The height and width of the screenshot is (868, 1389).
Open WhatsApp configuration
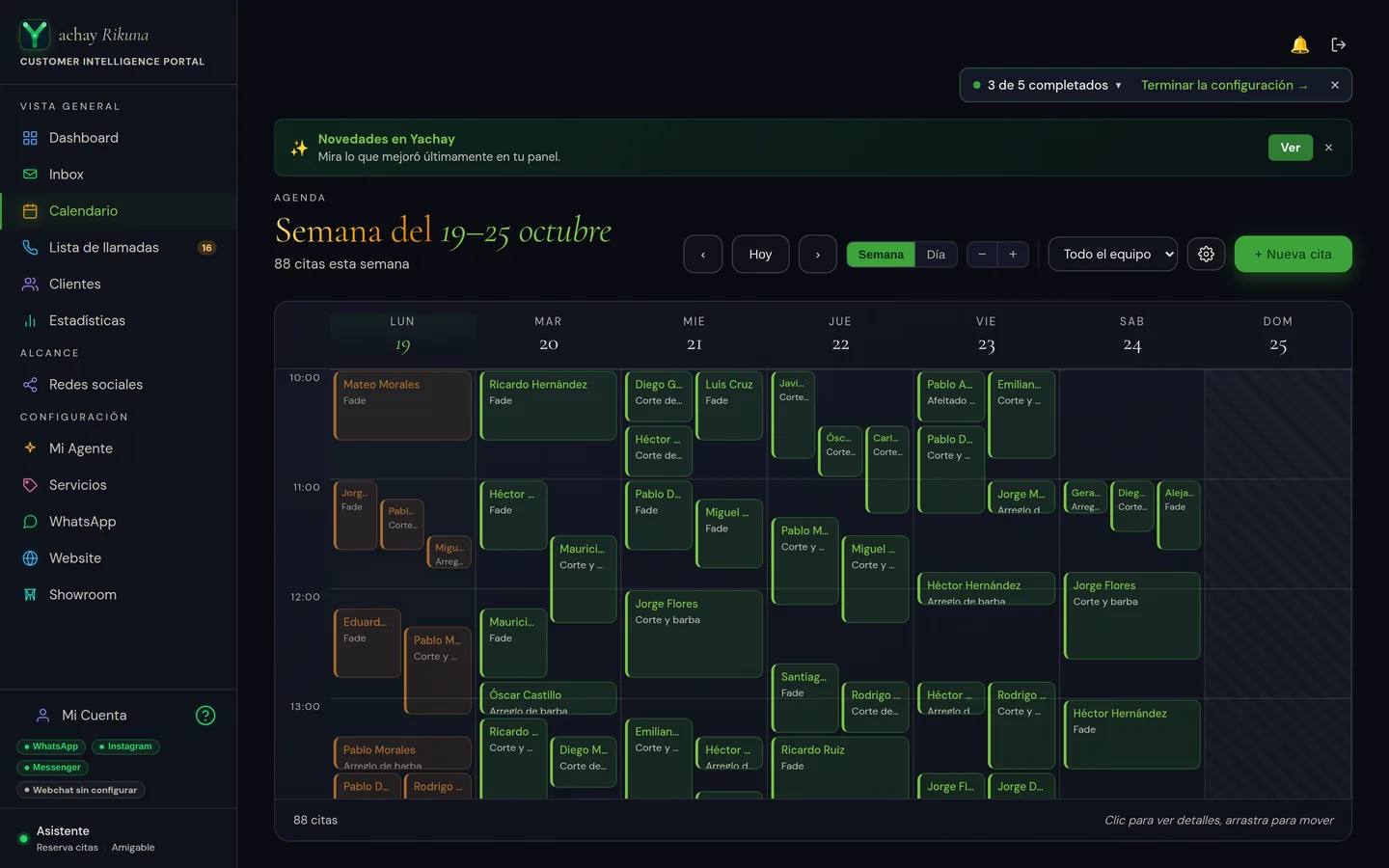pos(119,522)
